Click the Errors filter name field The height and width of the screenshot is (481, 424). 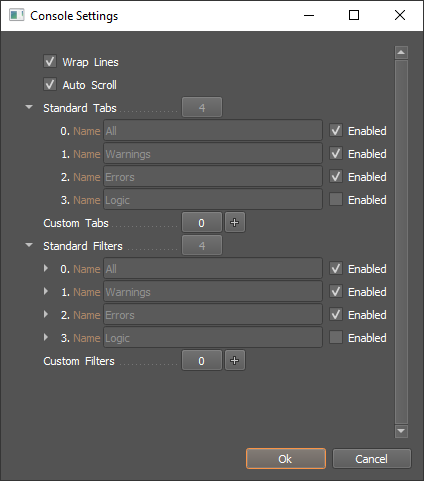pyautogui.click(x=213, y=314)
